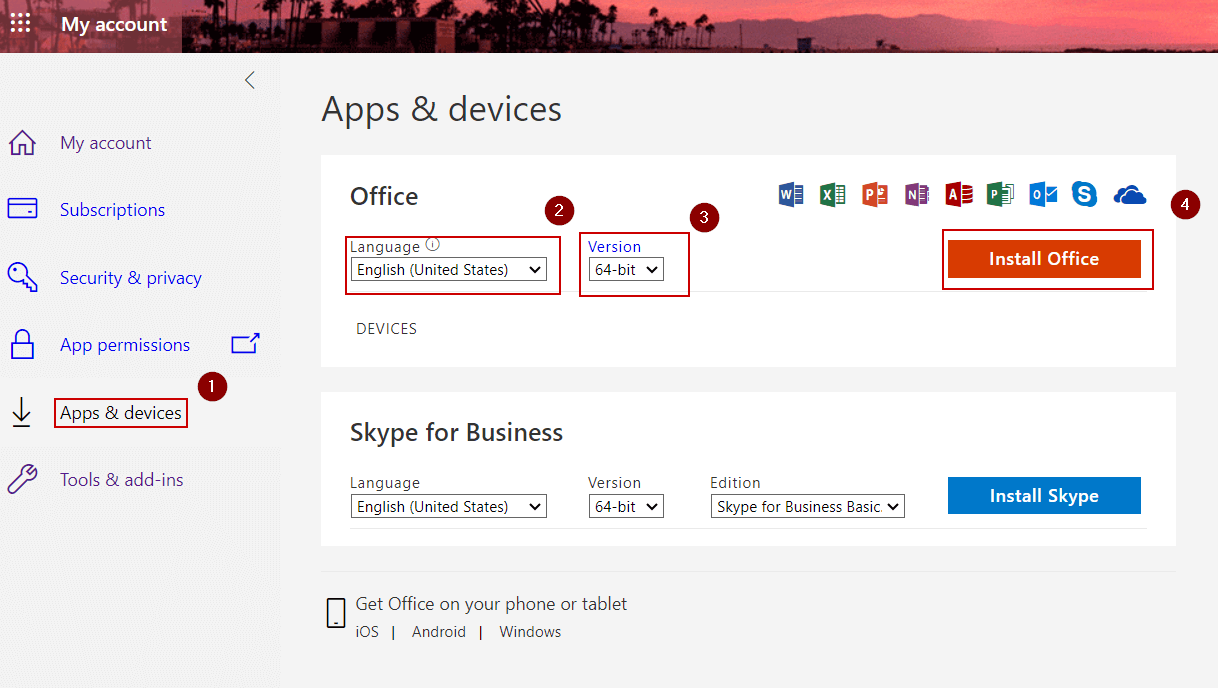Open the Office Version dropdown
This screenshot has width=1218, height=688.
[626, 269]
